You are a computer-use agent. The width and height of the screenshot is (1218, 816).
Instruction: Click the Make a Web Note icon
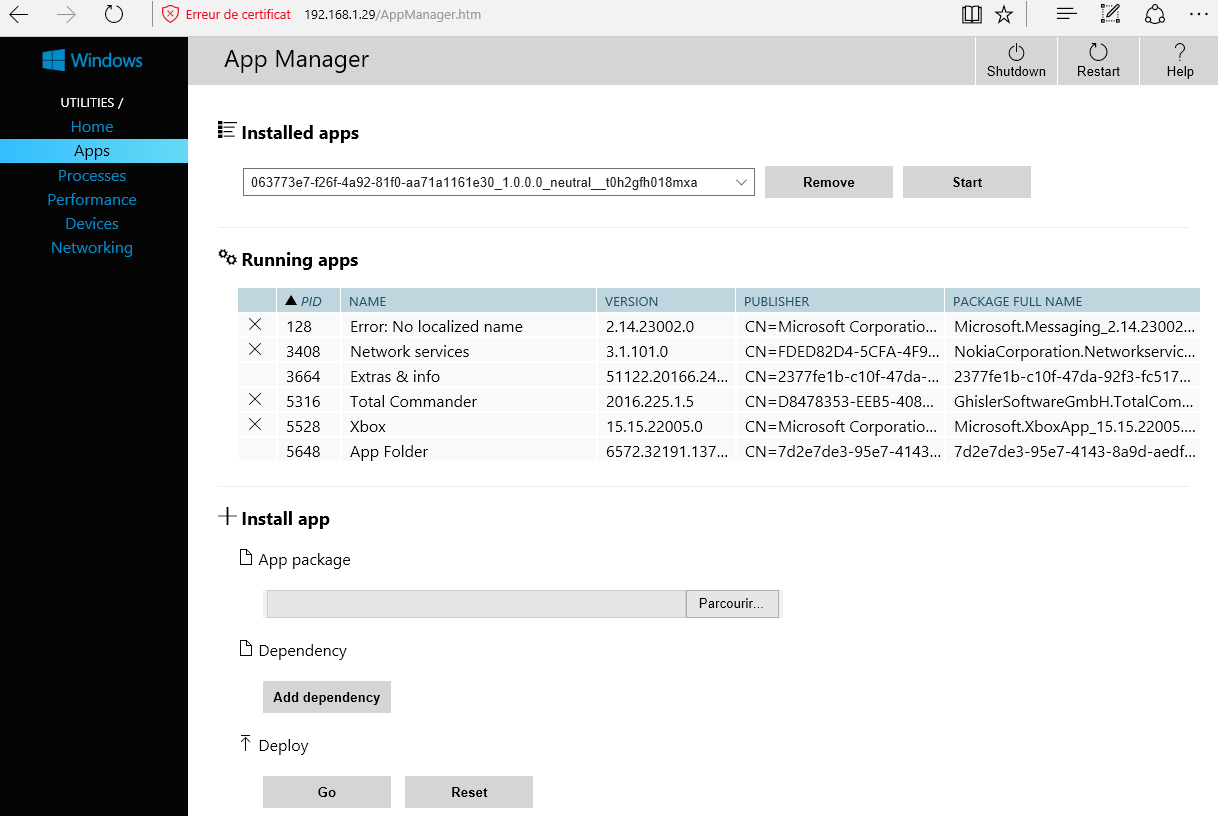1110,14
